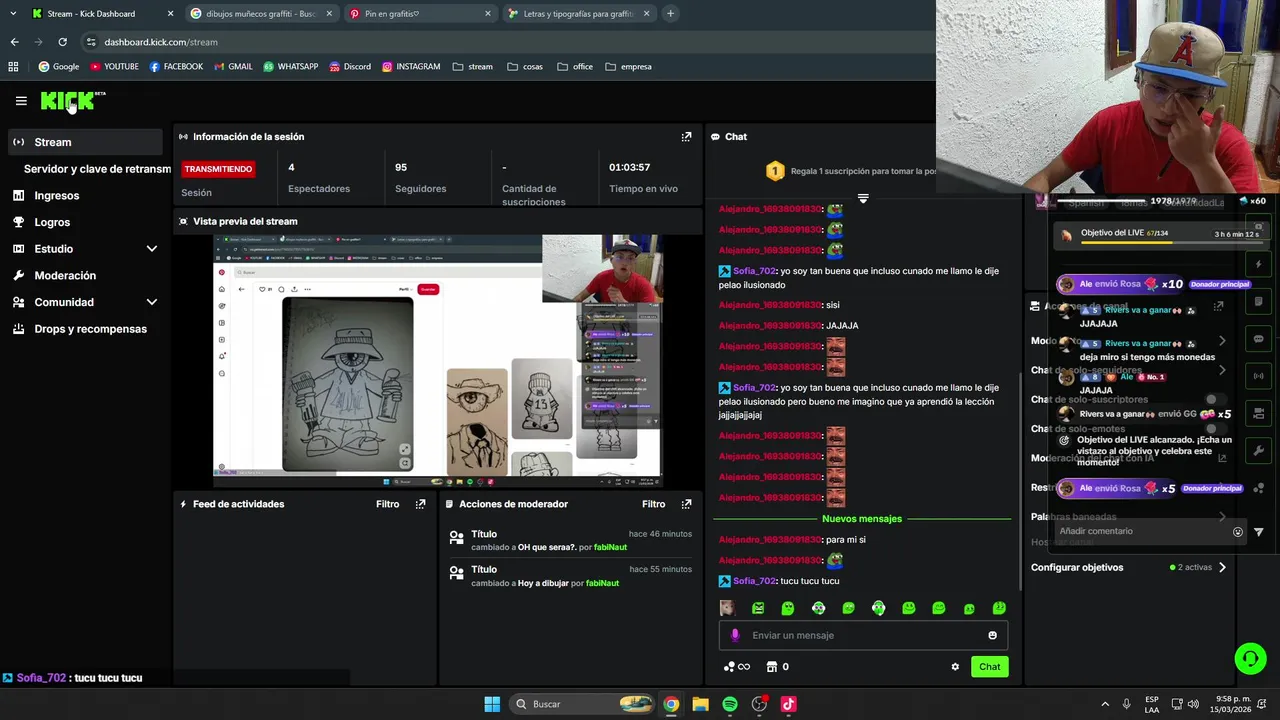Image resolution: width=1280 pixels, height=720 pixels.
Task: Go back in browser history
Action: click(14, 42)
